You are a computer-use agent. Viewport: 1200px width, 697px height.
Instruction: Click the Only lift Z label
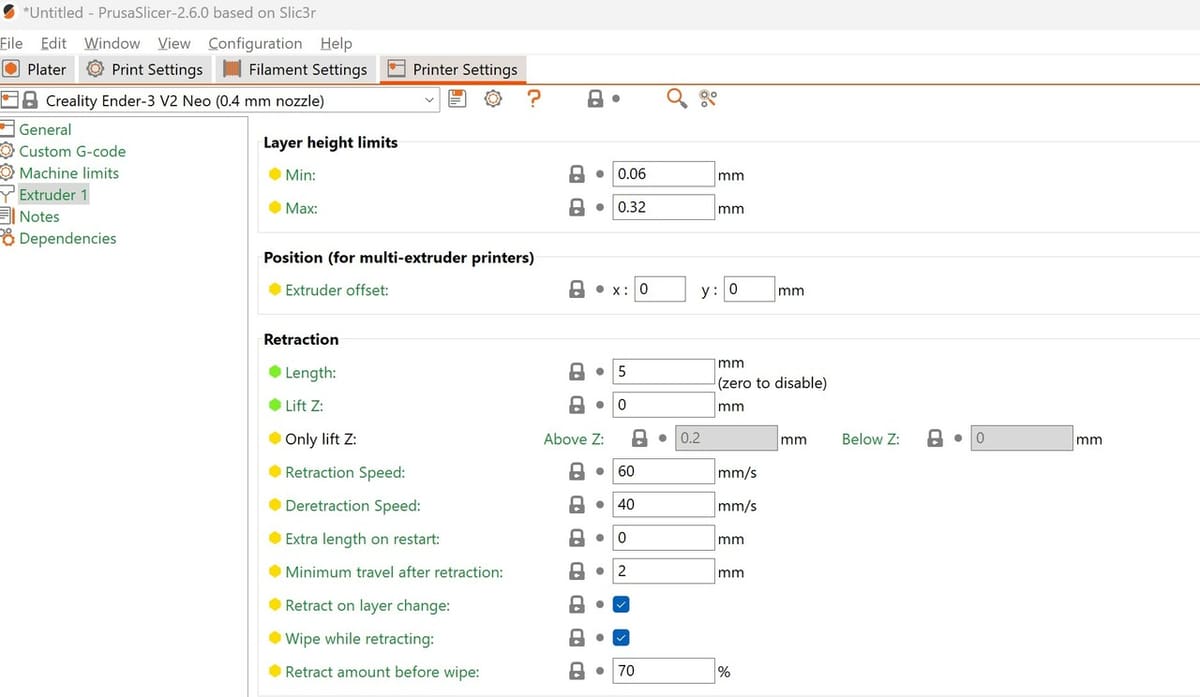[x=321, y=439]
